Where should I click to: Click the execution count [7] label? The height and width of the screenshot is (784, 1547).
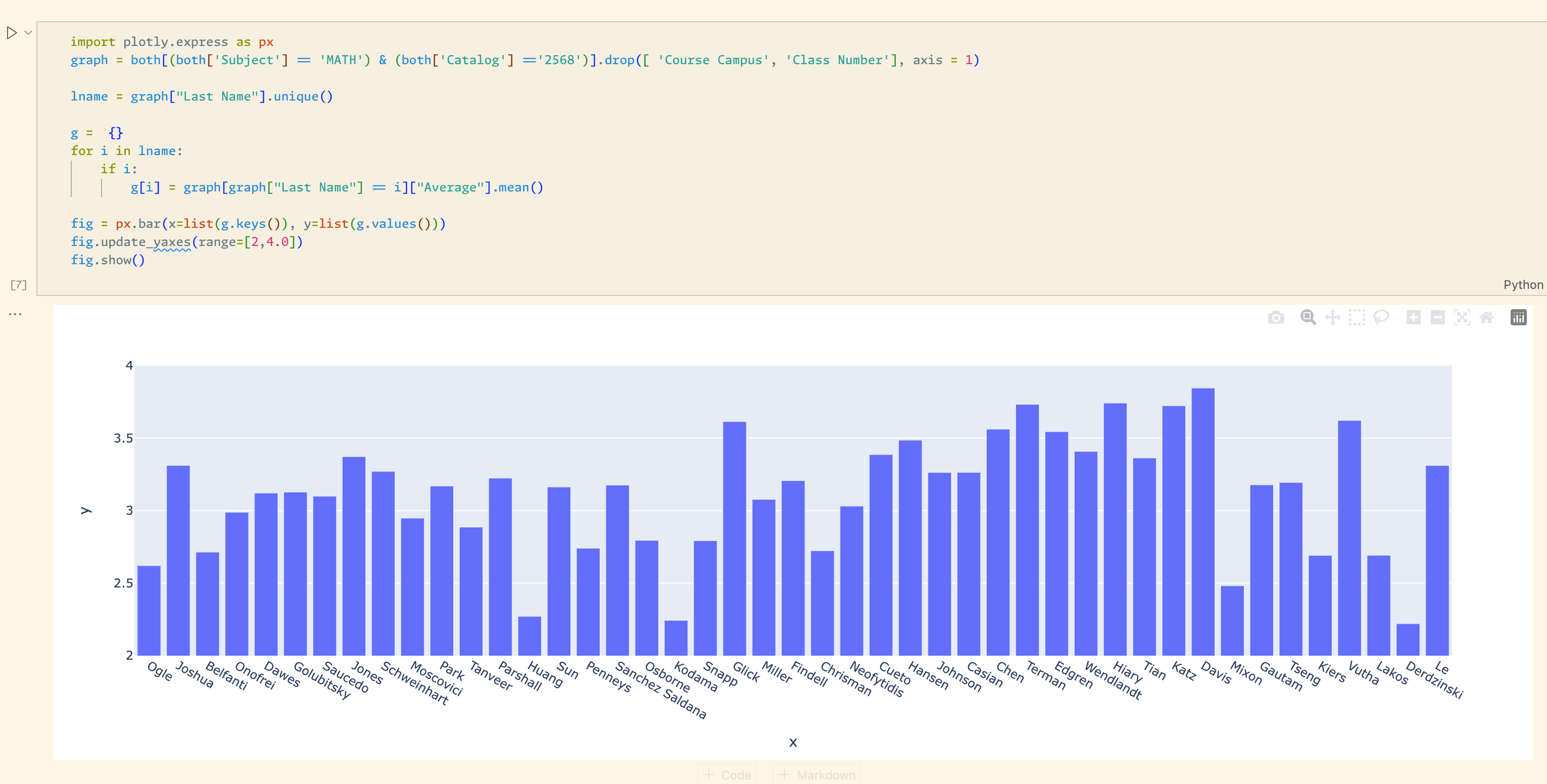pos(18,285)
